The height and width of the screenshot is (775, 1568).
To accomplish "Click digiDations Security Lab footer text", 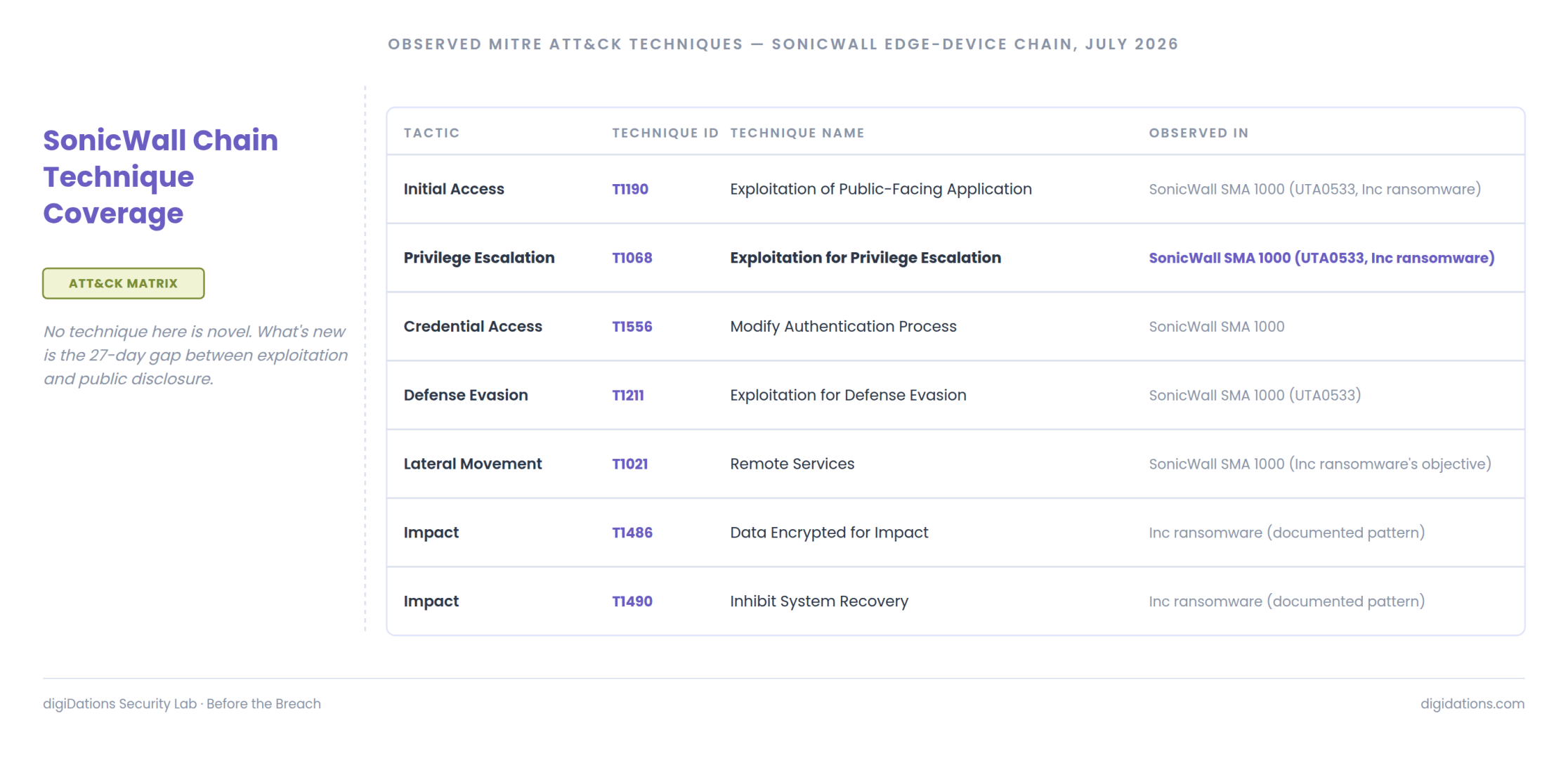I will (x=182, y=704).
